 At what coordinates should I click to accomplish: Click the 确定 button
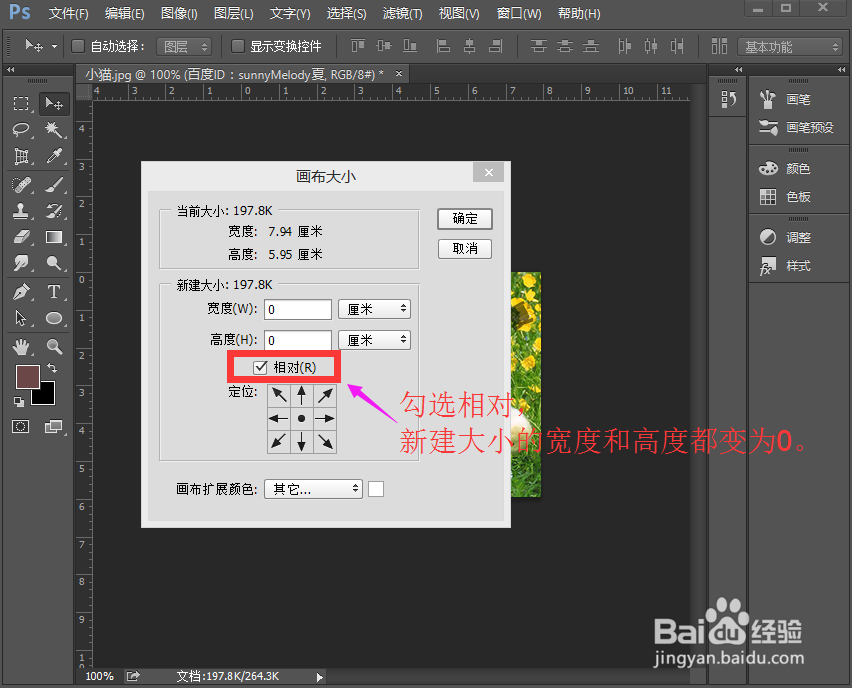click(465, 218)
